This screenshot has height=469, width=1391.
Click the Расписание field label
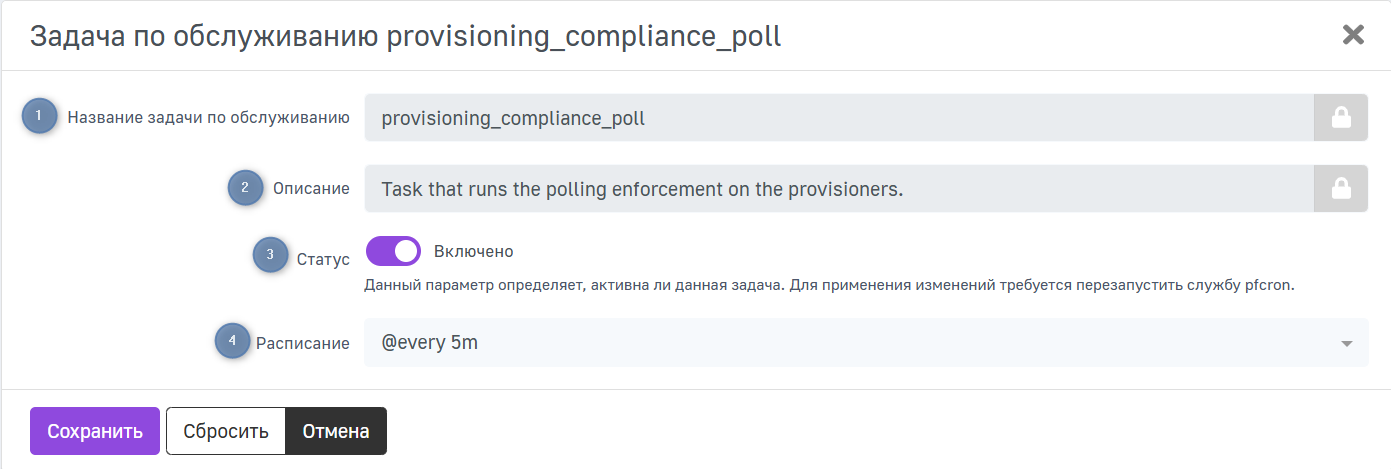pos(303,343)
